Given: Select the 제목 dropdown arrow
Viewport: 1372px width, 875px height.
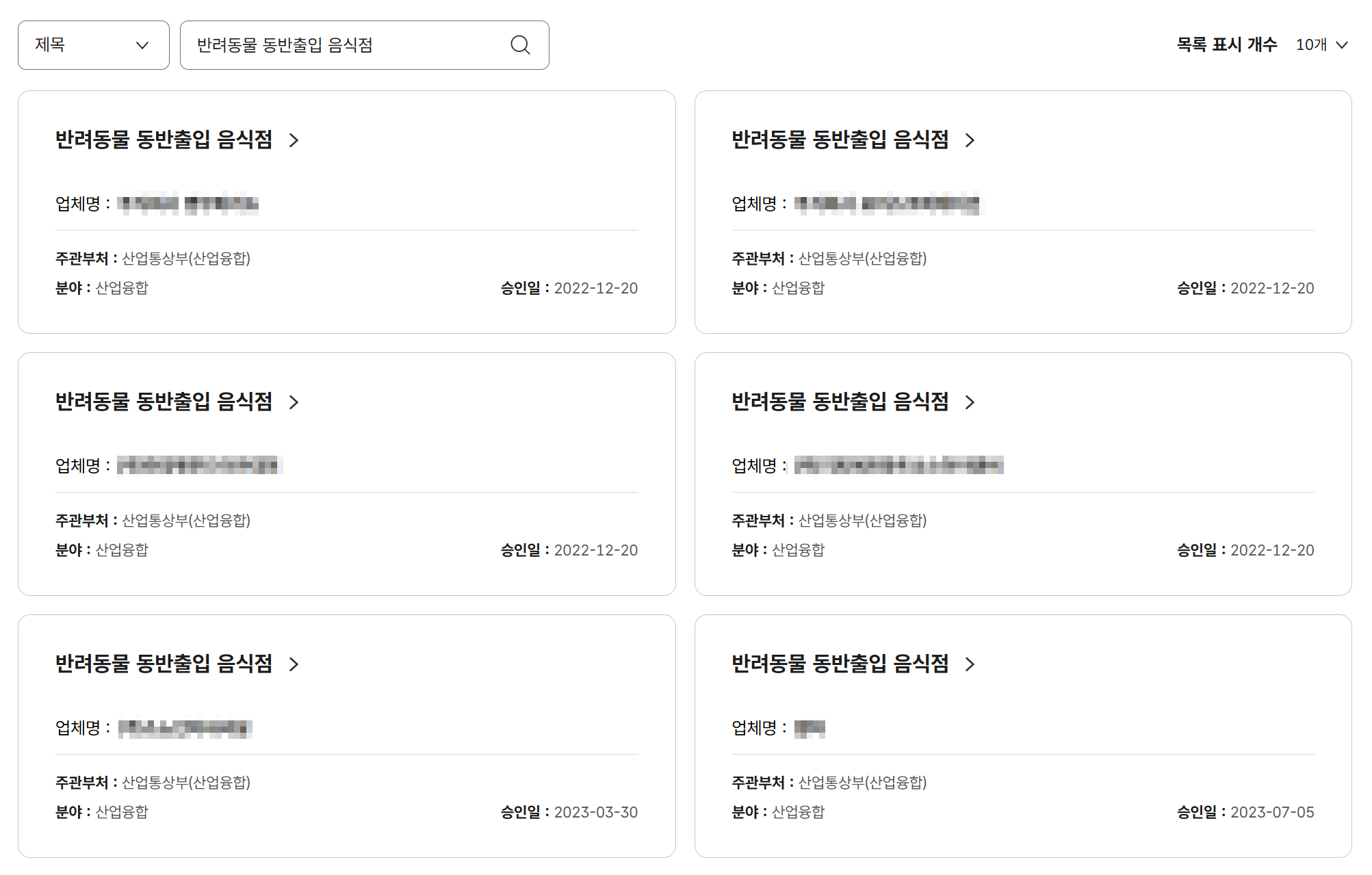Looking at the screenshot, I should (x=143, y=45).
